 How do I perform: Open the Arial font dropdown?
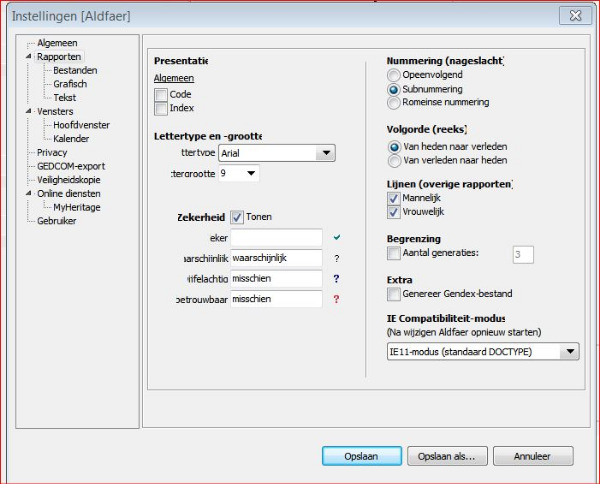point(324,153)
